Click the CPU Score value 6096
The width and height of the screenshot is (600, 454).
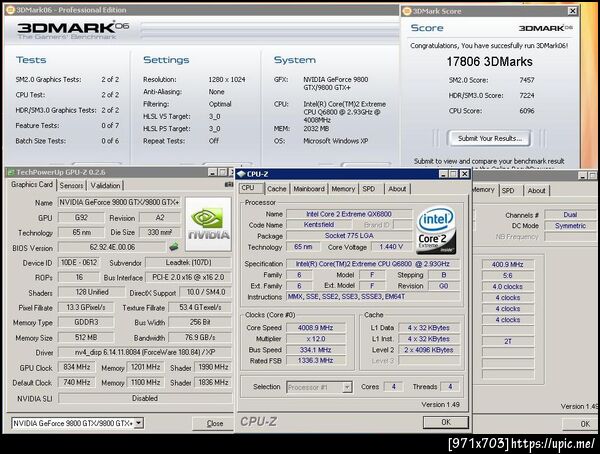[527, 111]
